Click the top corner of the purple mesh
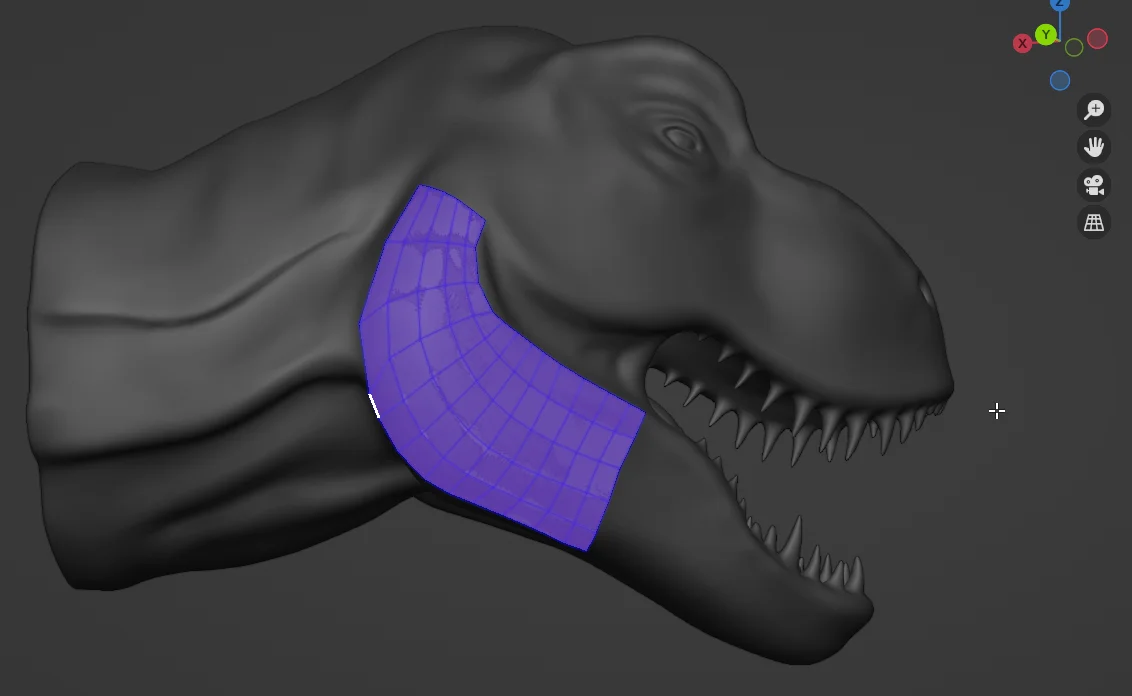1132x696 pixels. point(423,186)
